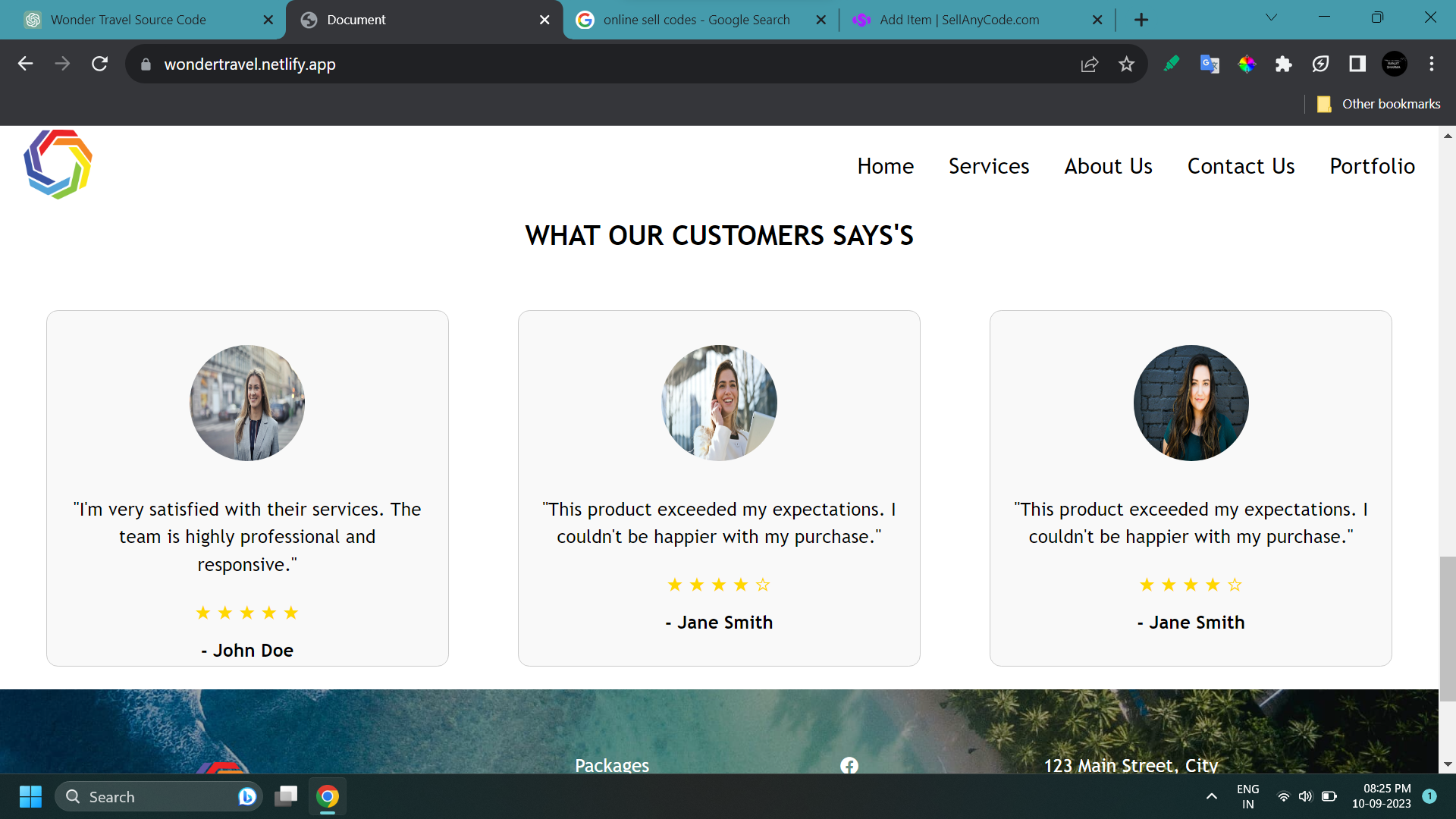Image resolution: width=1456 pixels, height=819 pixels.
Task: Click the Wonder Travel colorful logo
Action: (x=58, y=165)
